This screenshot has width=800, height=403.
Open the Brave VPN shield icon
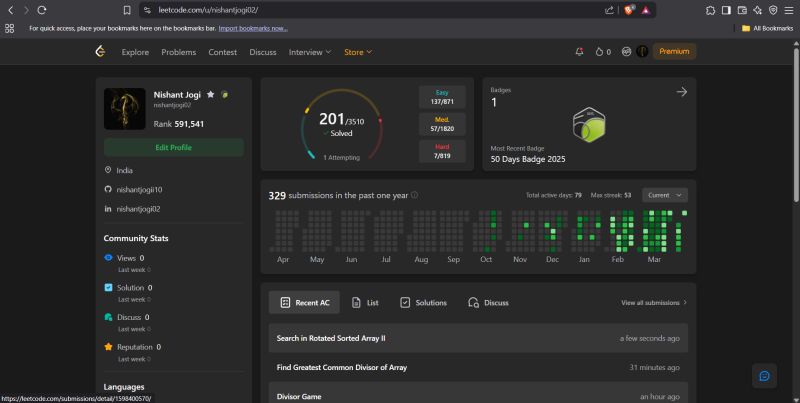[773, 10]
